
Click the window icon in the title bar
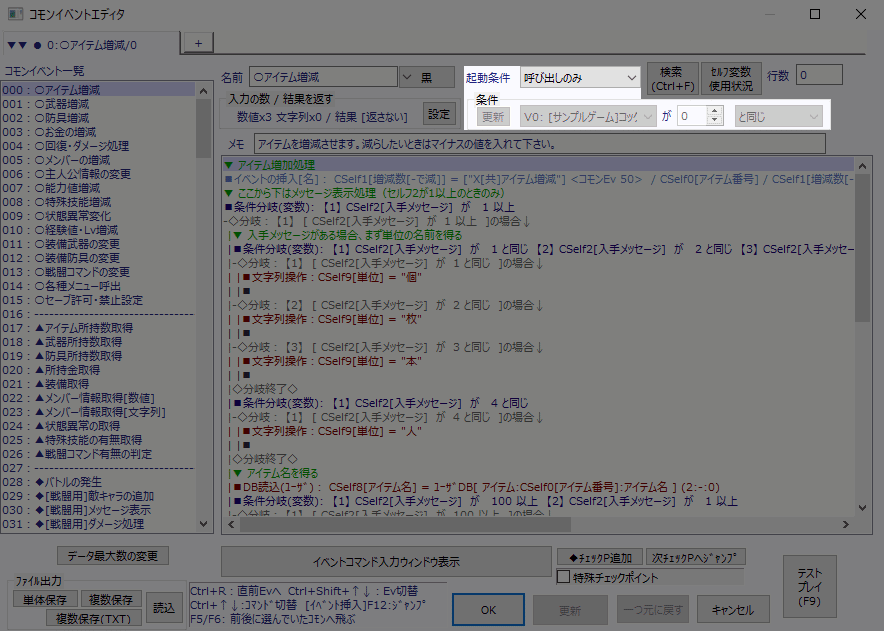15,14
